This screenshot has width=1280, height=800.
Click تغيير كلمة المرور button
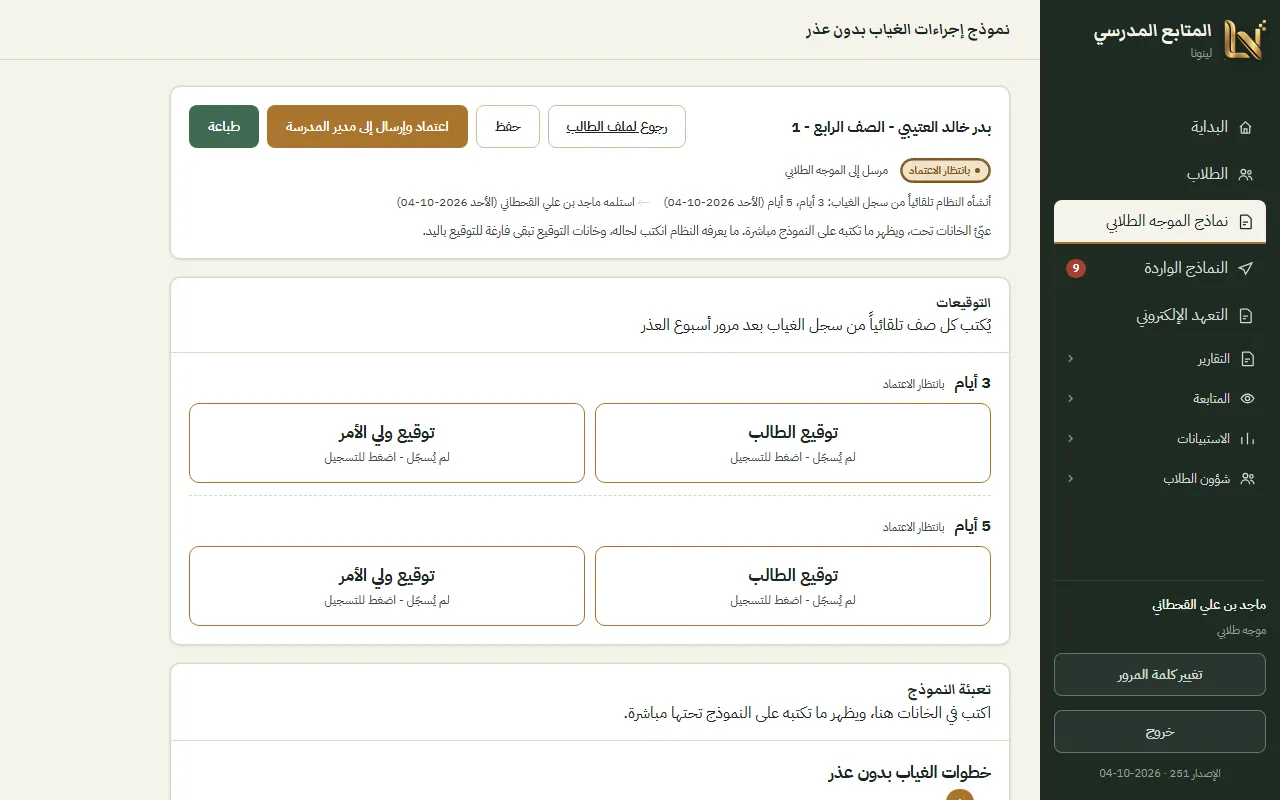(x=1160, y=675)
